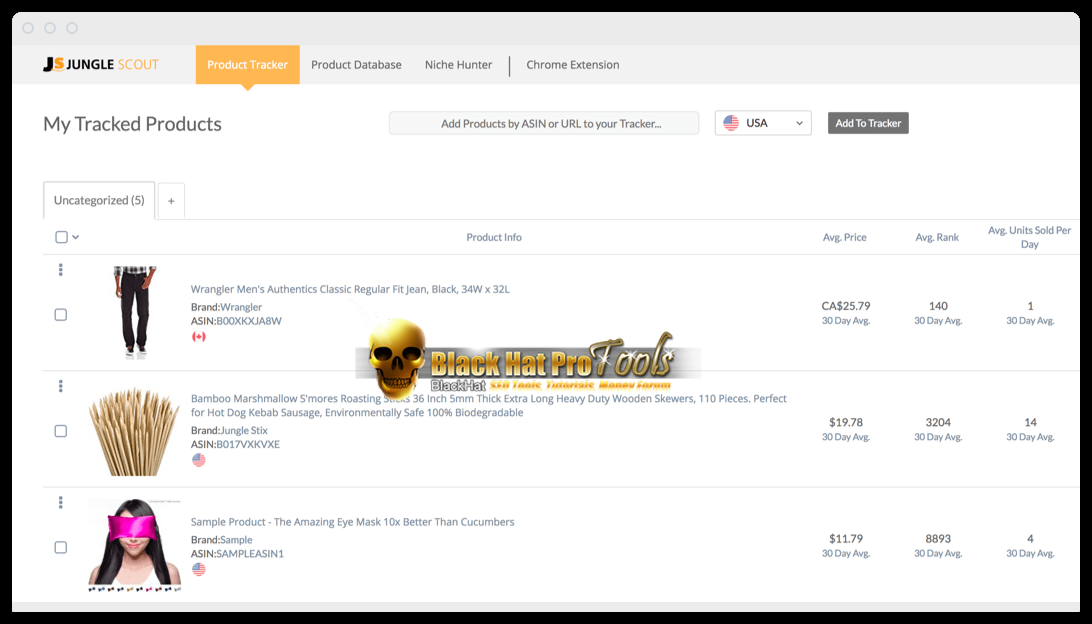Viewport: 1092px width, 624px height.
Task: Click the Brand: Wrangler label
Action: click(226, 307)
